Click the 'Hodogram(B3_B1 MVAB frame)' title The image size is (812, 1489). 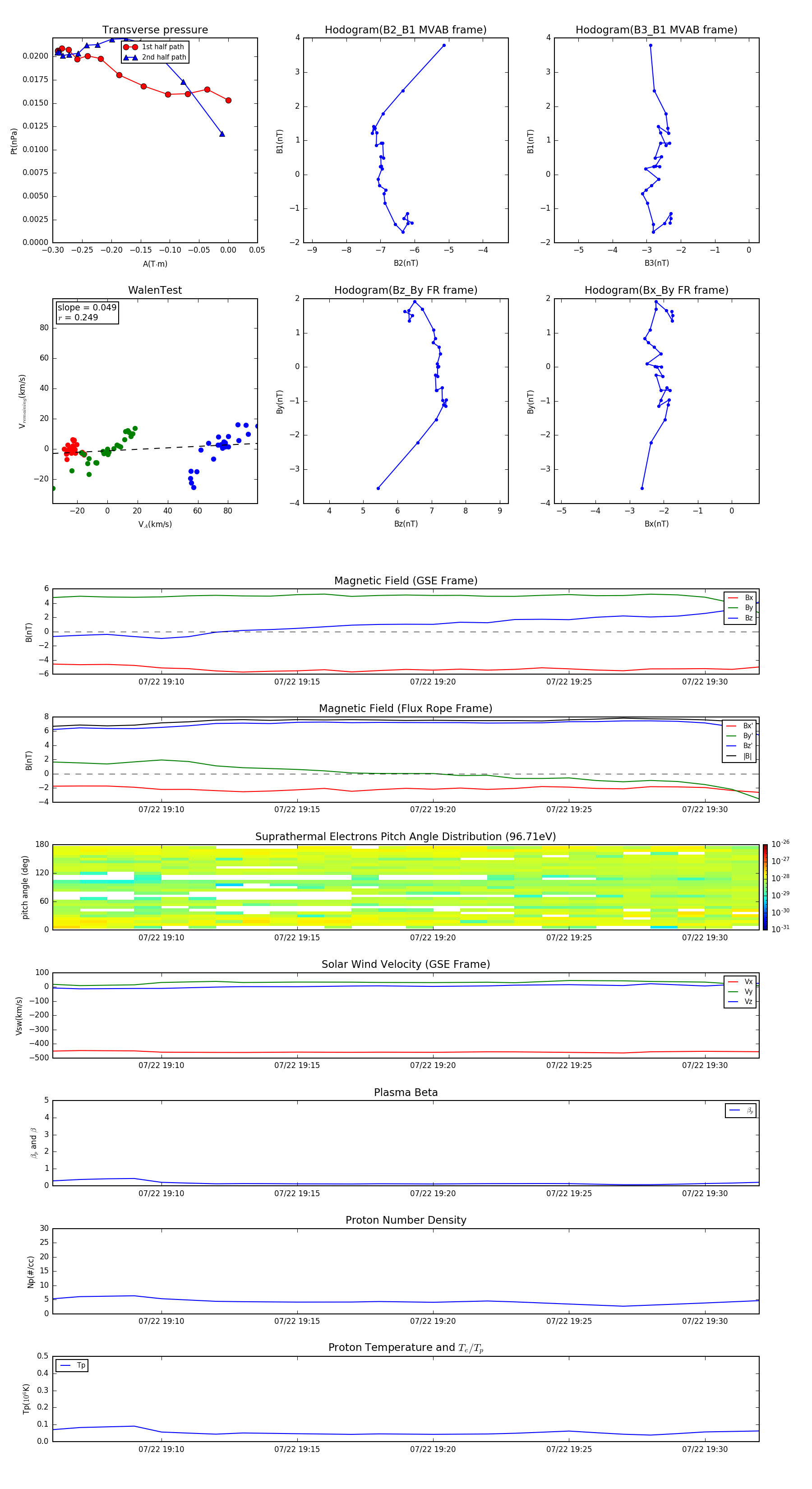click(x=656, y=30)
